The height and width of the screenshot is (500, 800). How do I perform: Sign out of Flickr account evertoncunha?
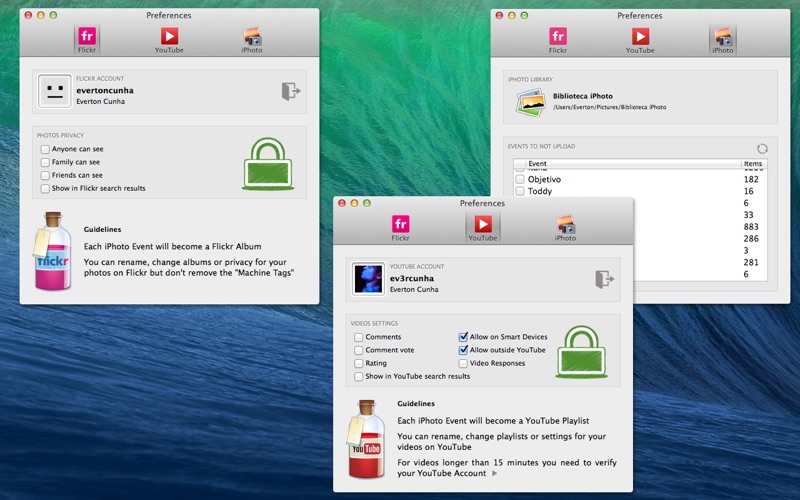pyautogui.click(x=291, y=91)
